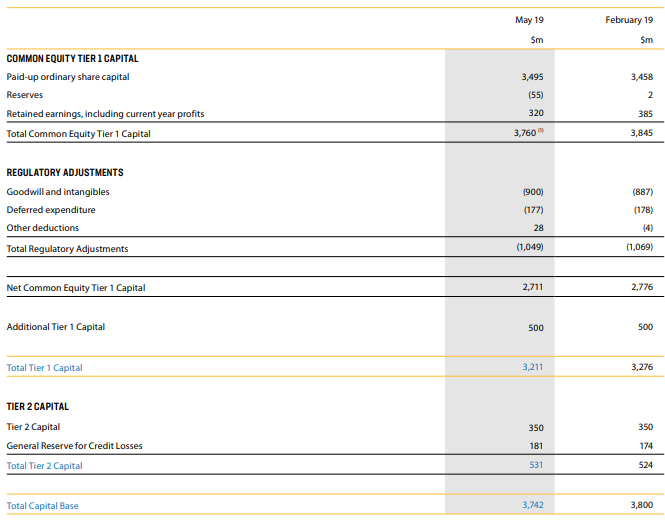The height and width of the screenshot is (520, 665).
Task: Select the February 19 column header
Action: 629,20
